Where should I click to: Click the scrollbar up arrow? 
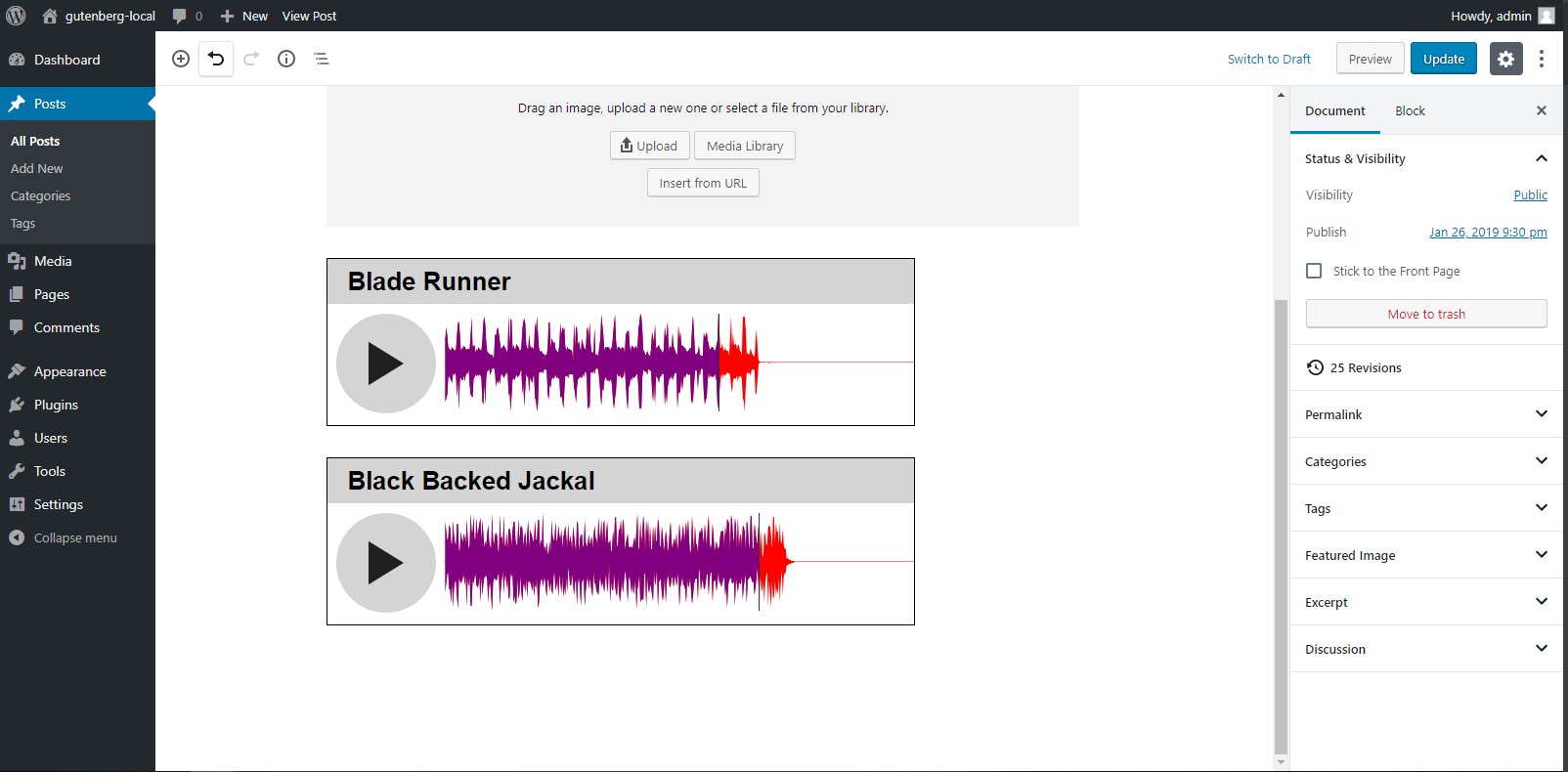[1281, 95]
